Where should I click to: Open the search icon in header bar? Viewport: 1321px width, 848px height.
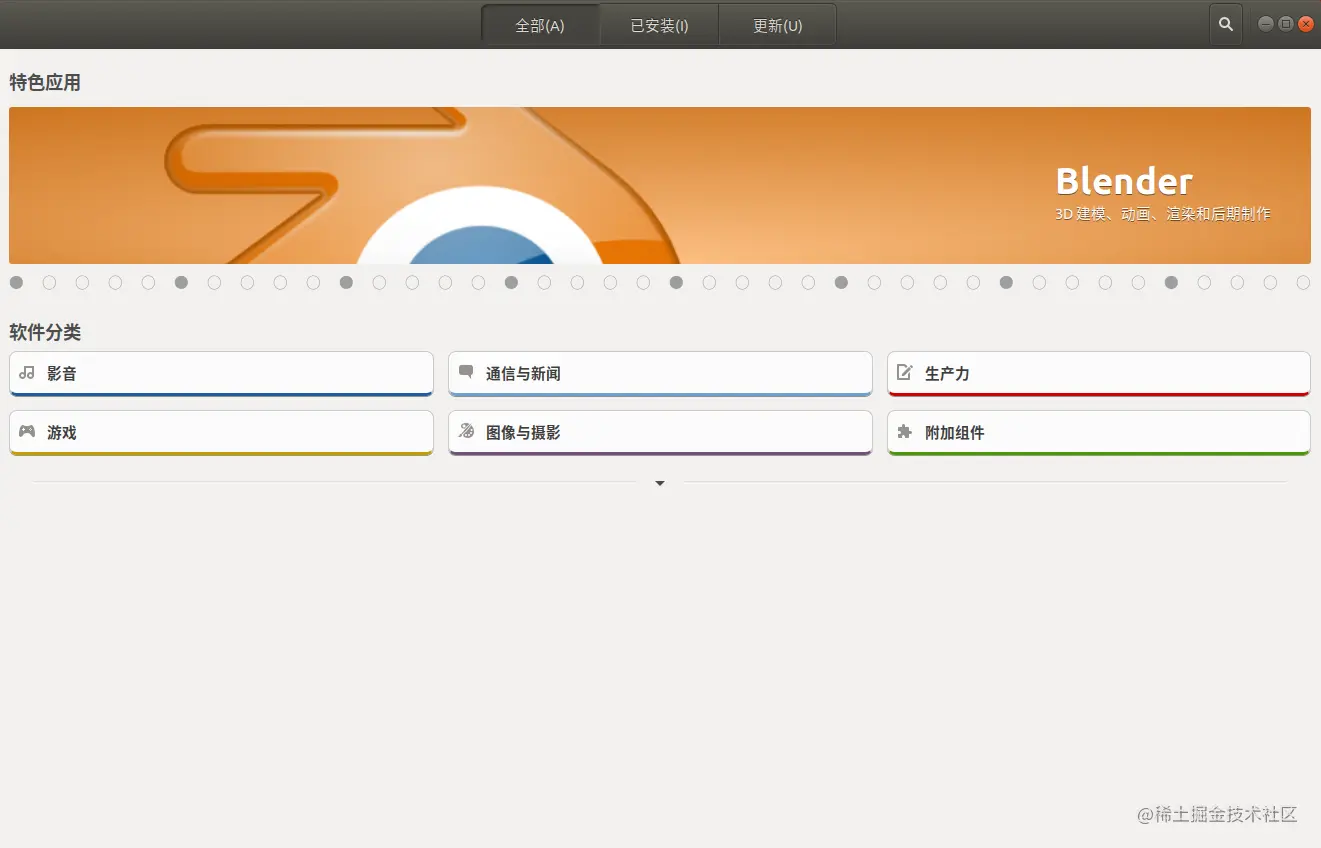click(1225, 25)
